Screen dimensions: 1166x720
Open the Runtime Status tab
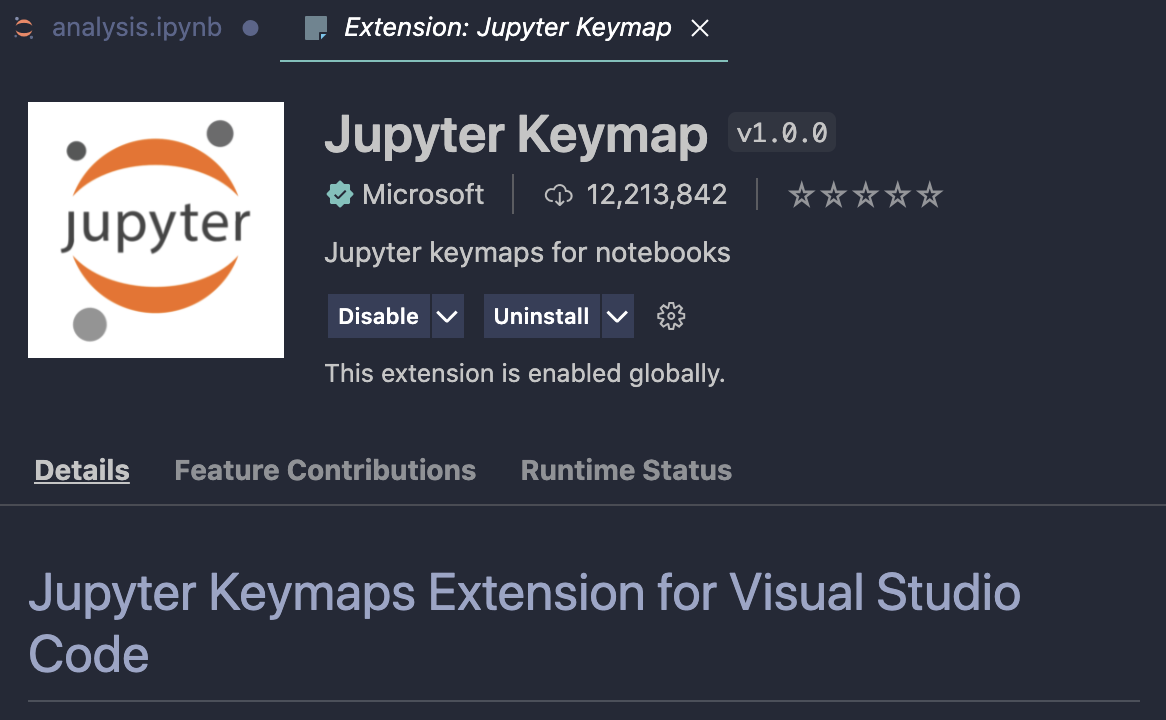pyautogui.click(x=626, y=470)
